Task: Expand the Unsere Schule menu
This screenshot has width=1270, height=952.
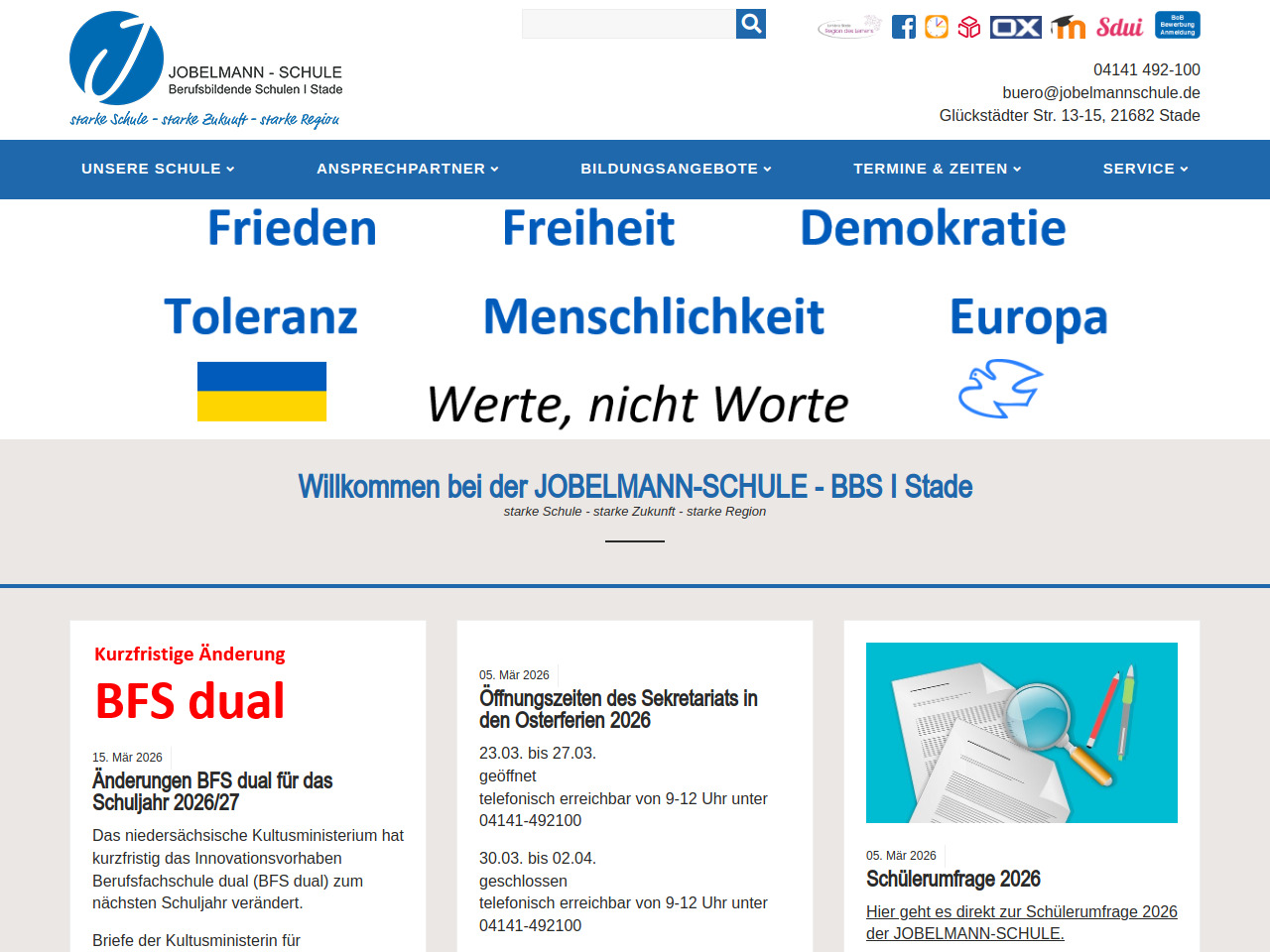Action: tap(158, 169)
